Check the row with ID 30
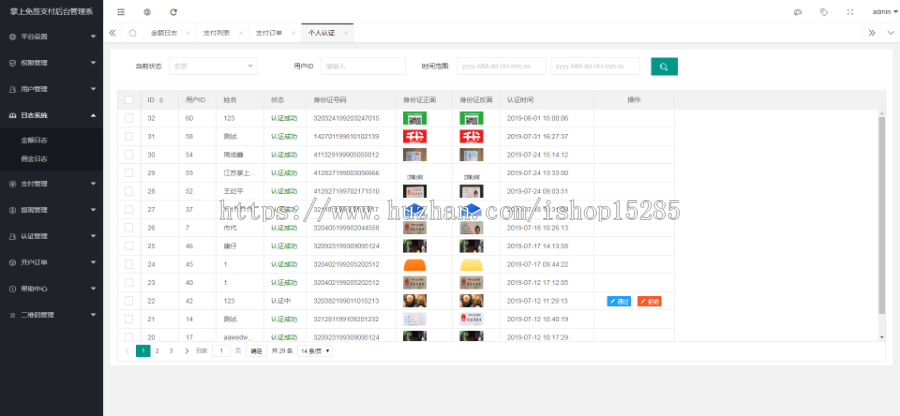Image resolution: width=900 pixels, height=416 pixels. (x=129, y=155)
